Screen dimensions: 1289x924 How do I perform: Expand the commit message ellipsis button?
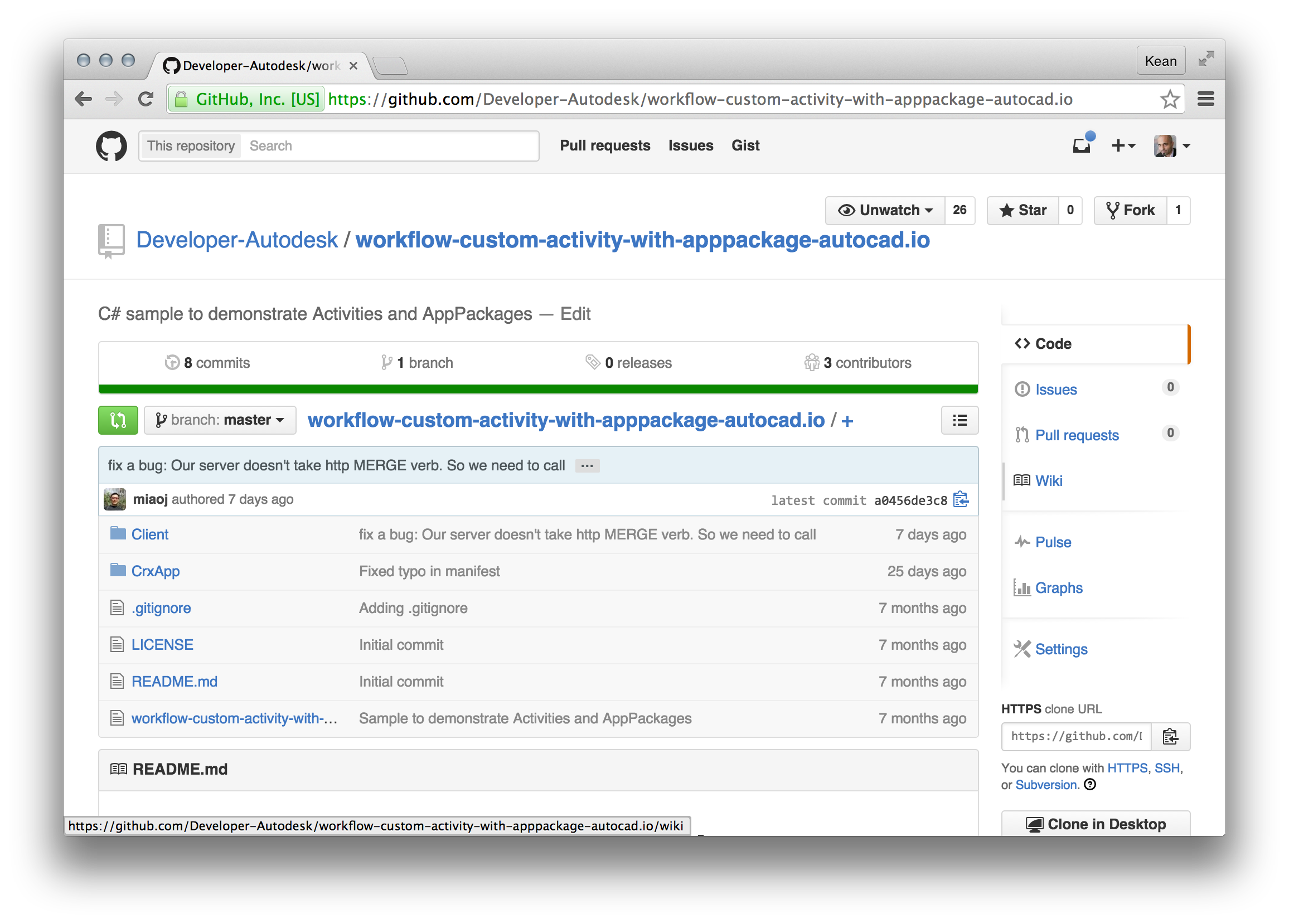click(x=587, y=466)
